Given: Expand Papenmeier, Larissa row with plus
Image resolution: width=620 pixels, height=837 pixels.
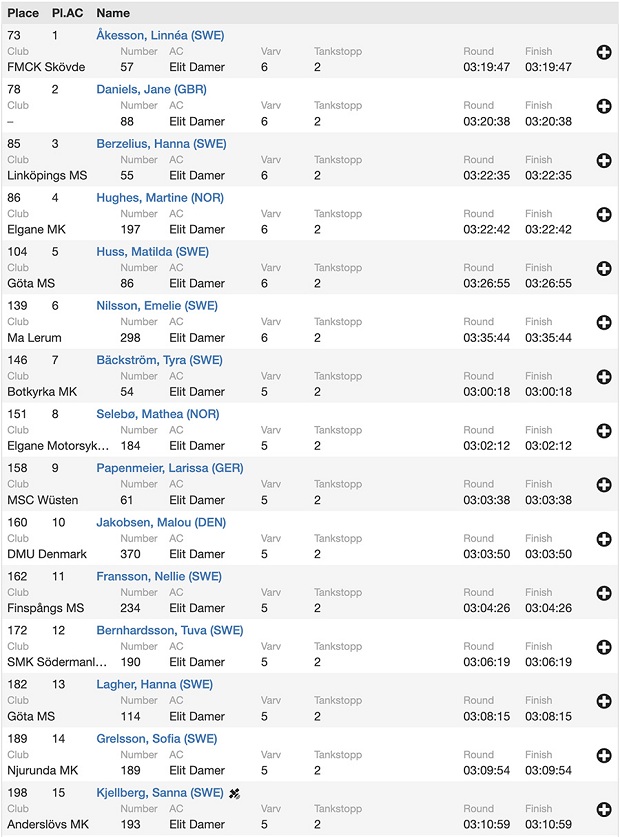Looking at the screenshot, I should pos(603,485).
